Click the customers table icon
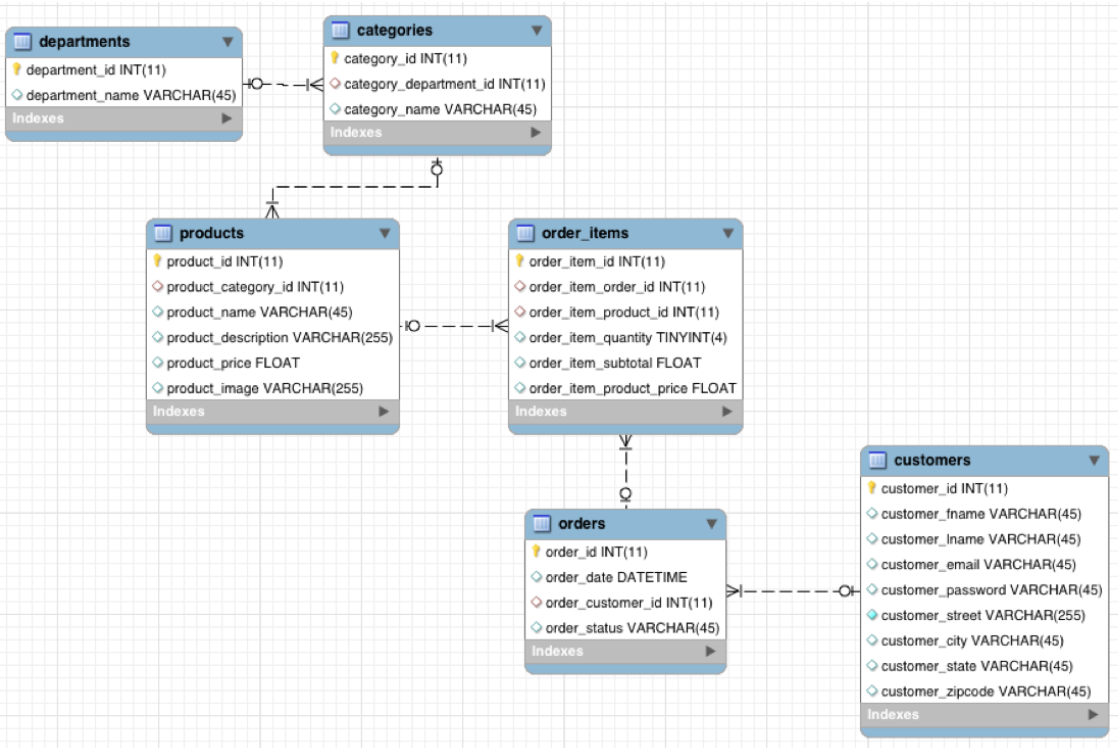 (x=877, y=461)
